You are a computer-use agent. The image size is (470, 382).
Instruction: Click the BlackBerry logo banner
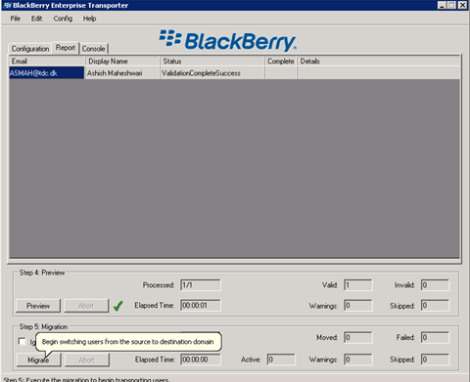click(228, 41)
